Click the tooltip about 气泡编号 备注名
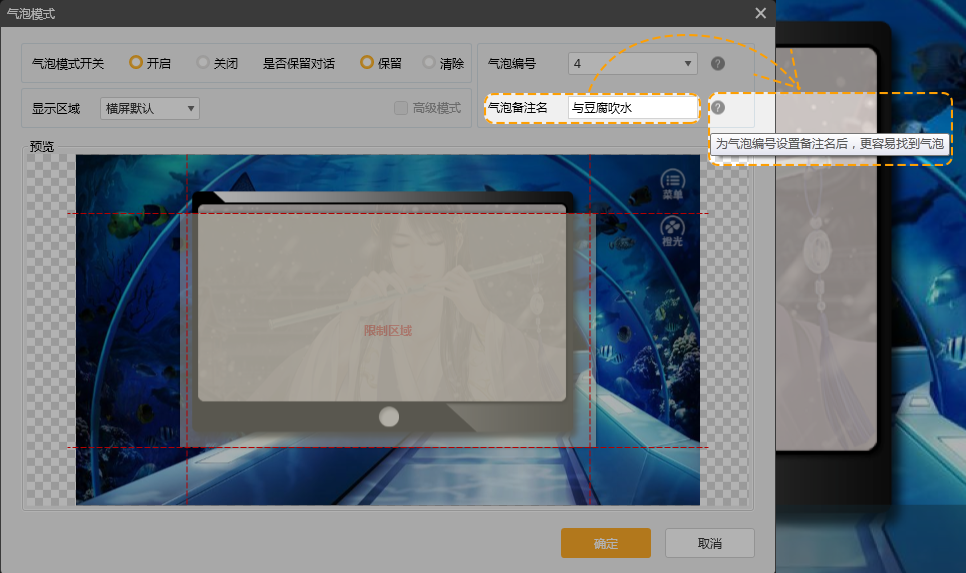Image resolution: width=966 pixels, height=573 pixels. coord(829,144)
